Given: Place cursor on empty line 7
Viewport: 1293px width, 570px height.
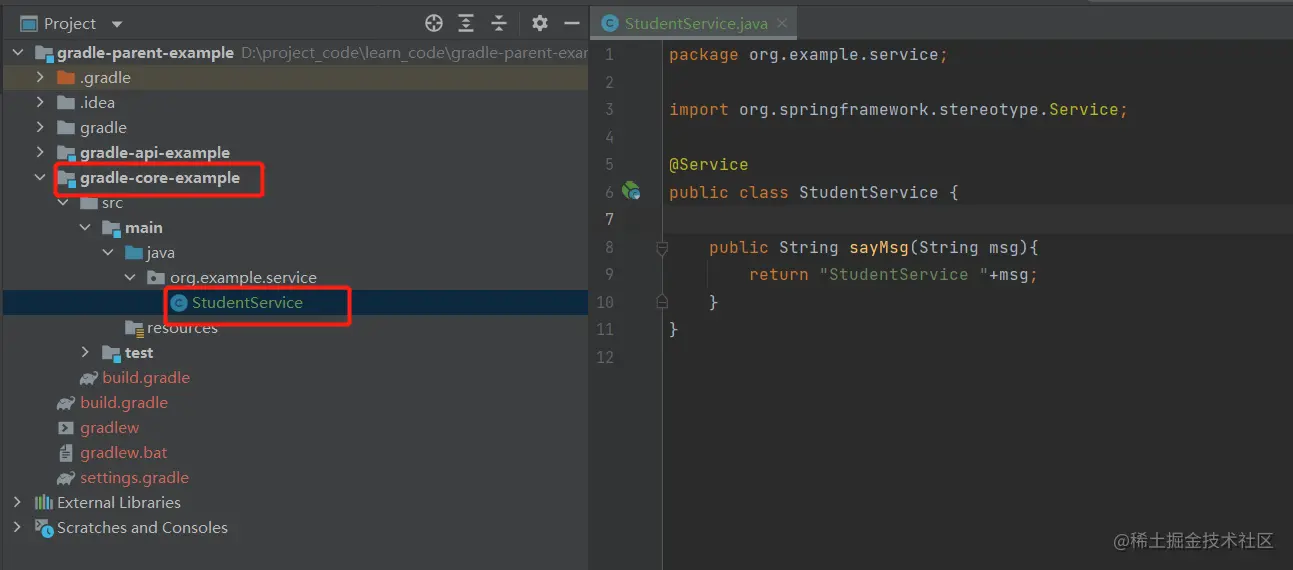Looking at the screenshot, I should (x=977, y=219).
